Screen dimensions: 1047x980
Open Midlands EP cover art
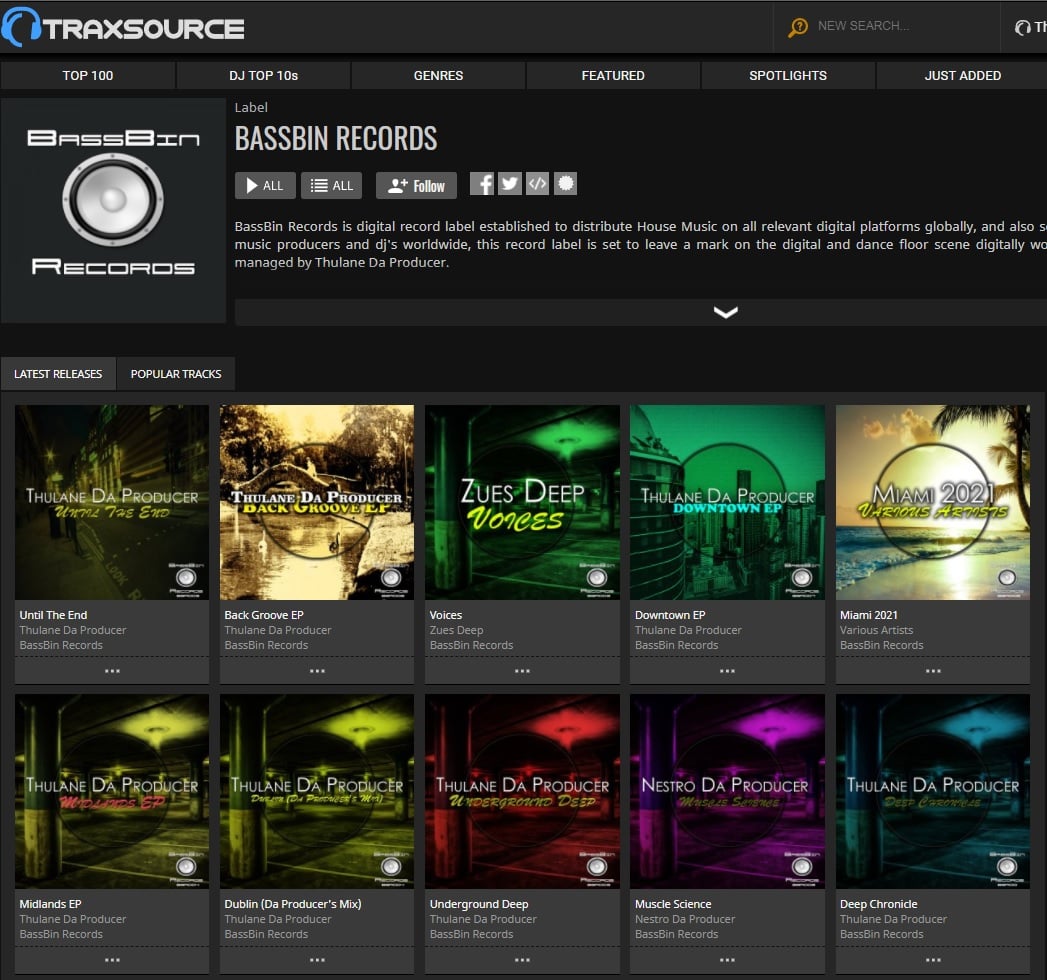pos(112,792)
